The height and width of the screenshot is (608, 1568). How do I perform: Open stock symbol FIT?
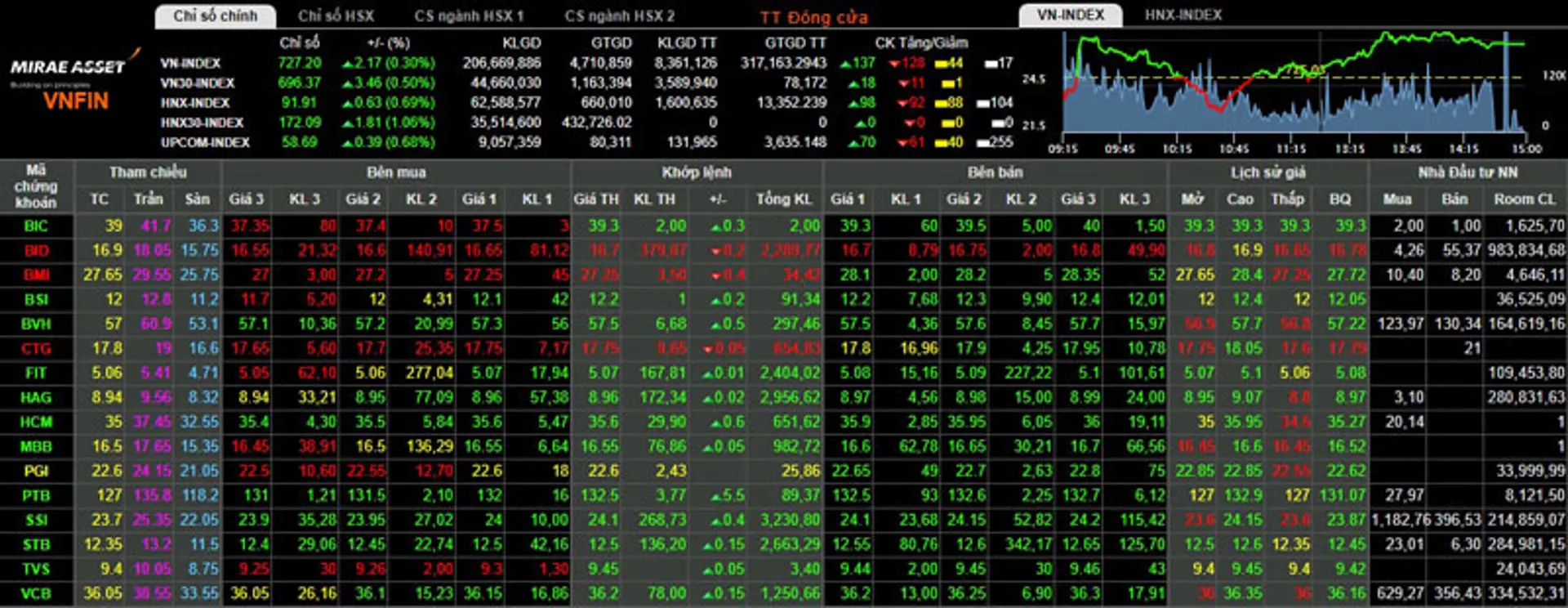point(36,373)
